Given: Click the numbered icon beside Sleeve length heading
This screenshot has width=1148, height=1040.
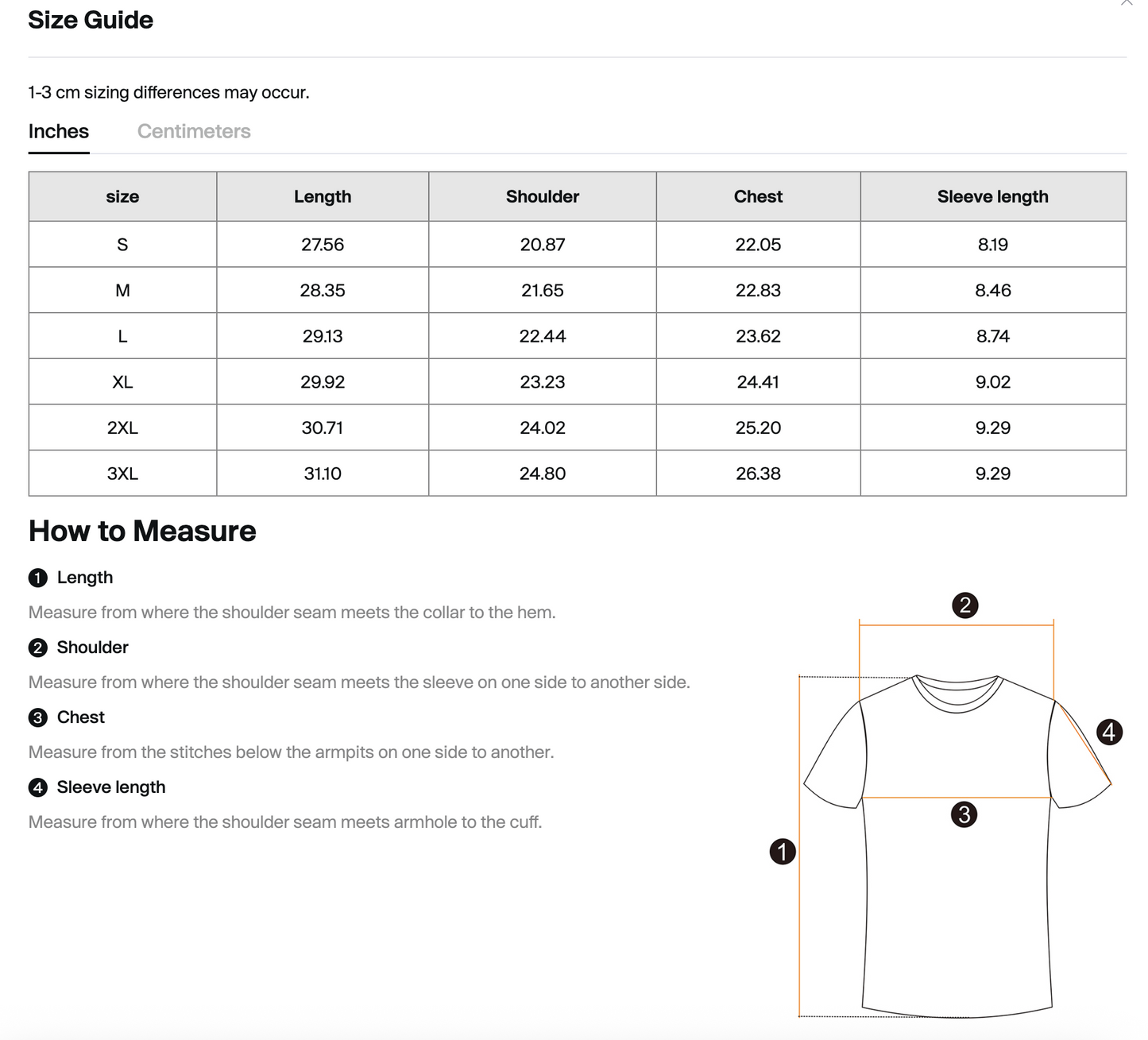Looking at the screenshot, I should 37,787.
